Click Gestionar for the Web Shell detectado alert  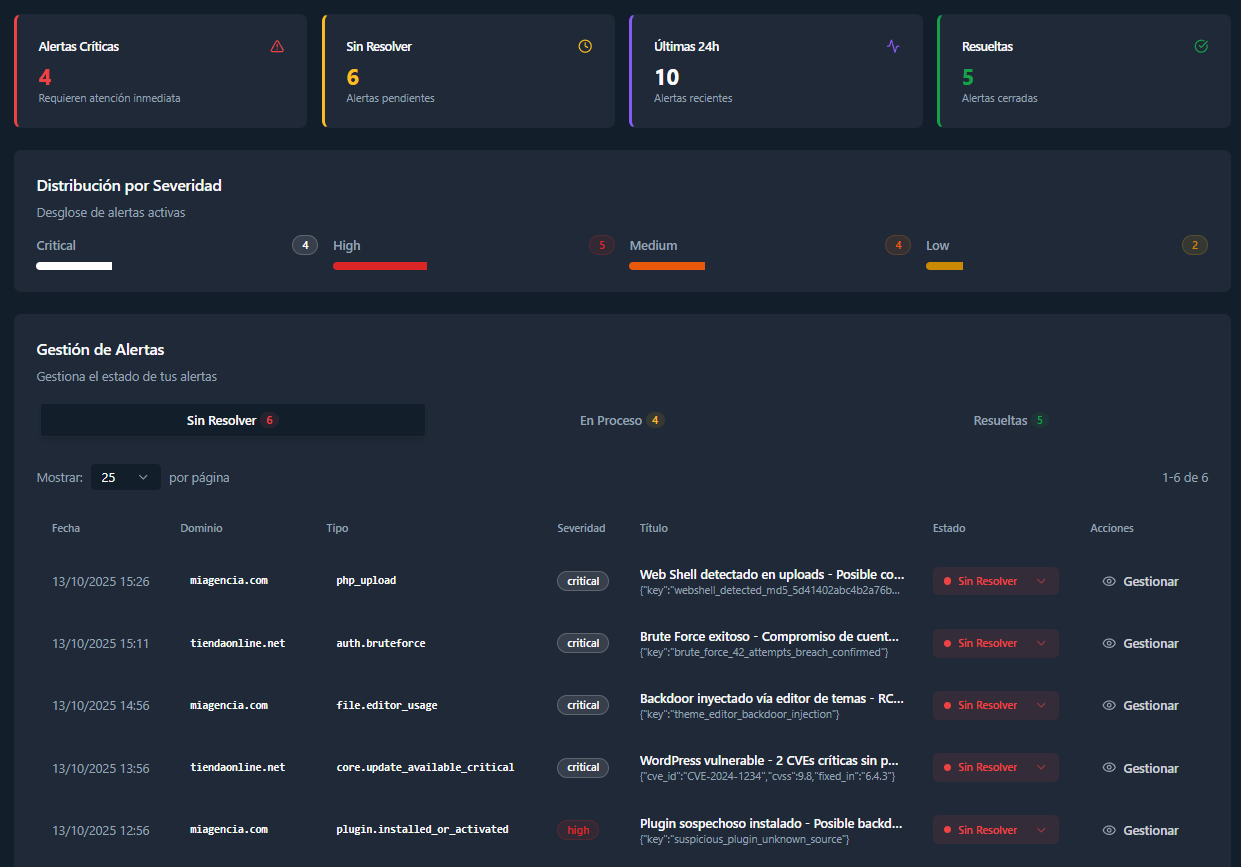coord(1140,581)
